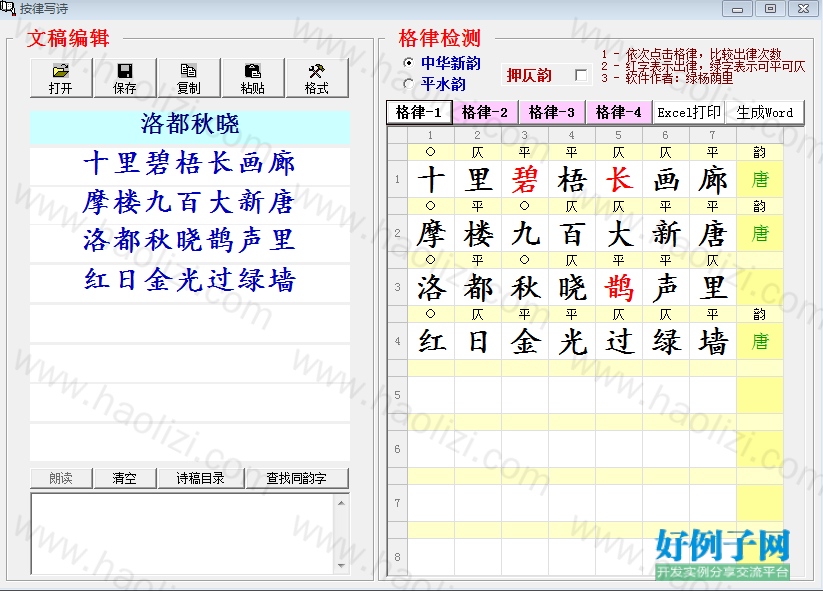
Task: Click the 打开 (Open) folder icon
Action: click(x=61, y=70)
